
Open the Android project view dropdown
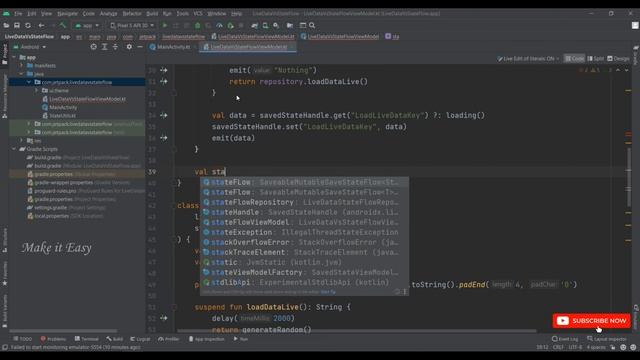[29, 47]
